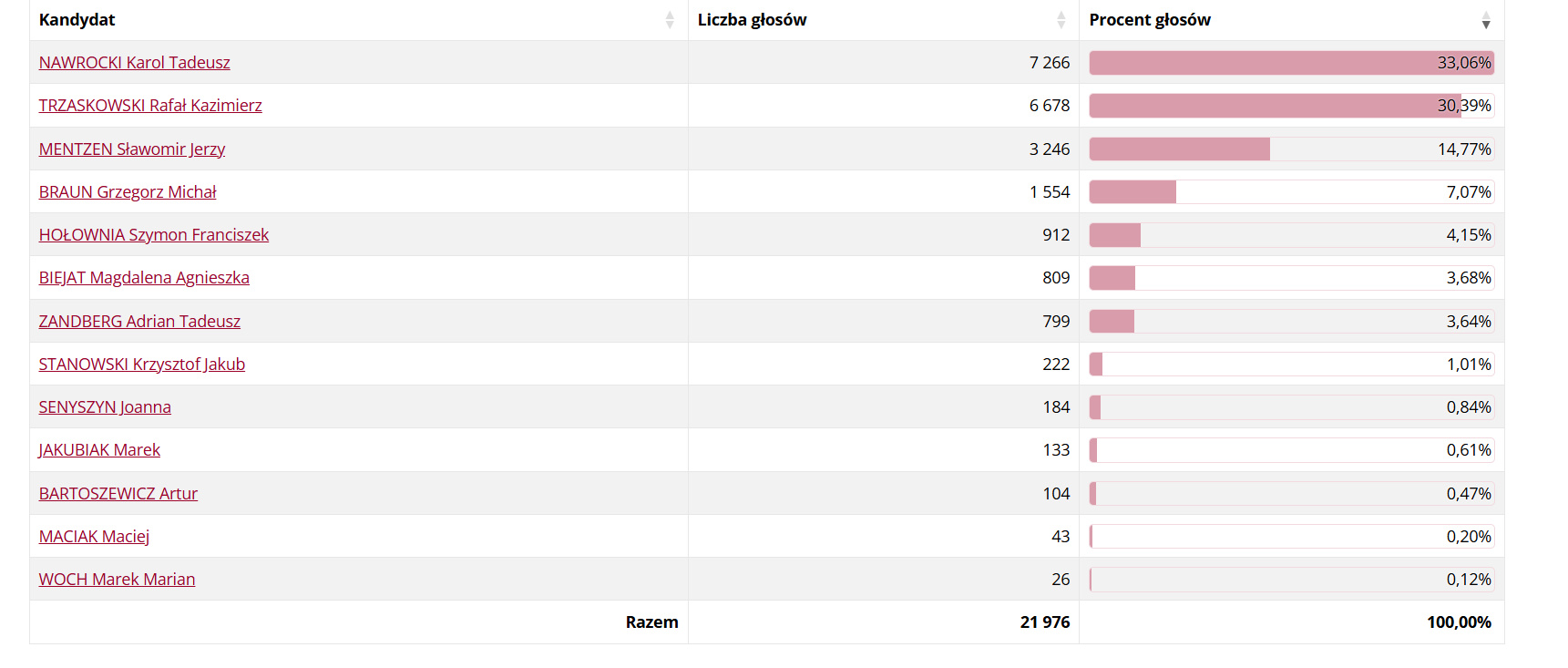Viewport: 1568px width, 668px height.
Task: Open HOŁOWNIA Szymon Franciszek link
Action: pyautogui.click(x=154, y=234)
